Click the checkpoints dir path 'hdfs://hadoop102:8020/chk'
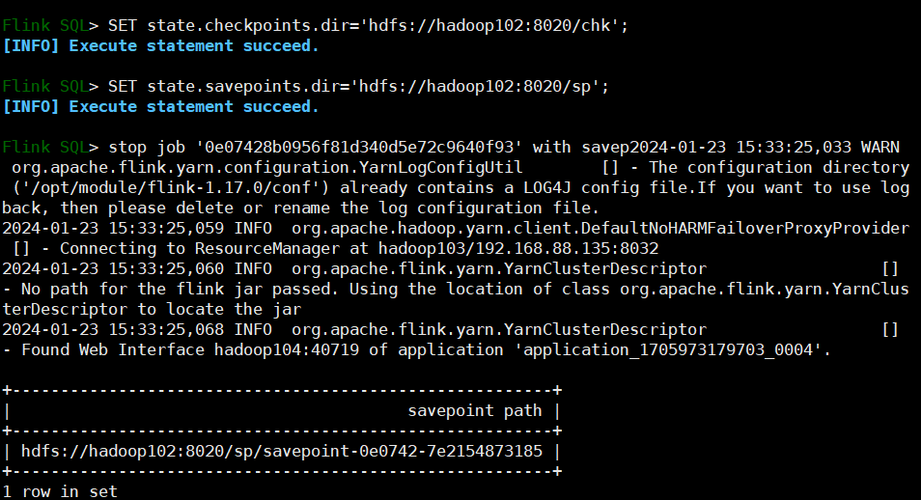The image size is (921, 500). coord(489,26)
